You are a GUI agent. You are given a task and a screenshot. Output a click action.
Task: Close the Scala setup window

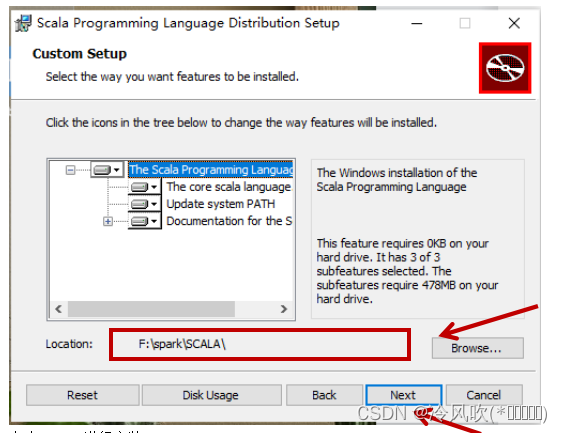[514, 23]
